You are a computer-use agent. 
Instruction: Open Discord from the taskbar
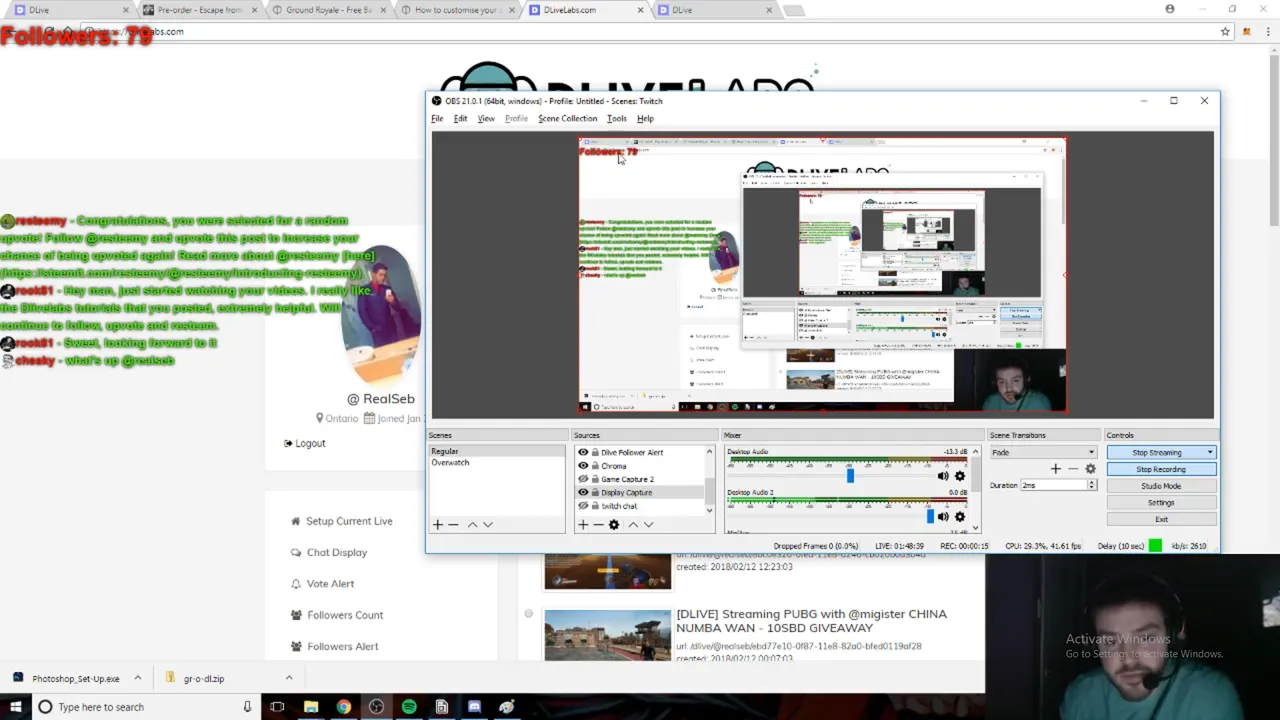(474, 707)
